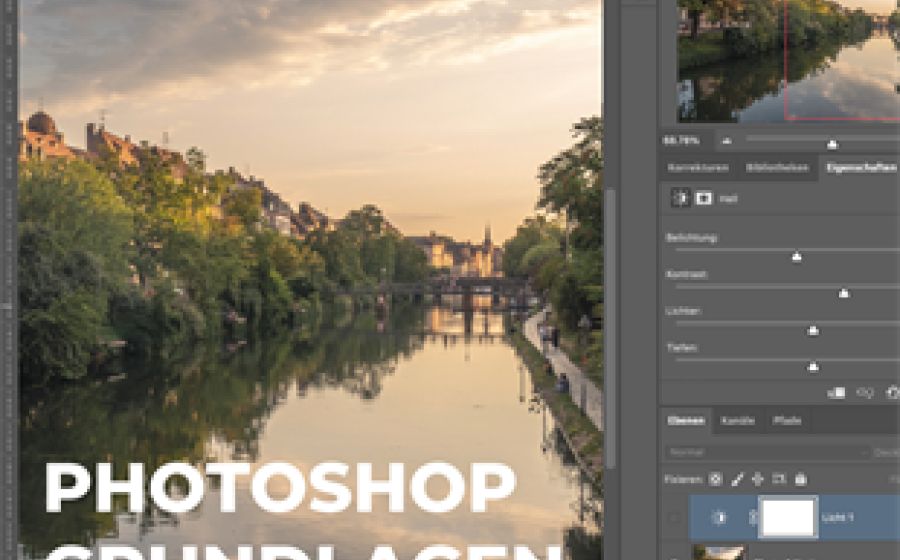Zoom out using the small mountain icon in Navigator
The width and height of the screenshot is (900, 560).
727,141
